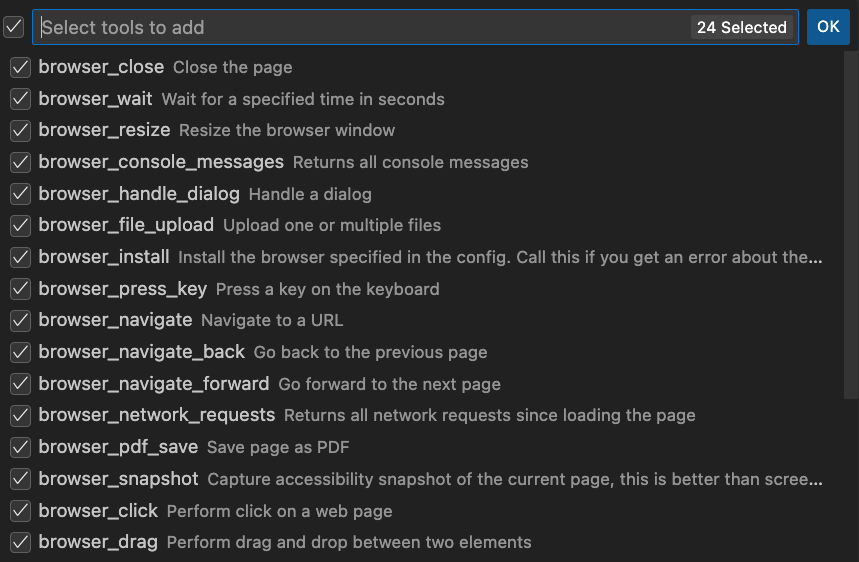This screenshot has height=562, width=859.
Task: Disable the browser_press_key checkbox
Action: [20, 289]
